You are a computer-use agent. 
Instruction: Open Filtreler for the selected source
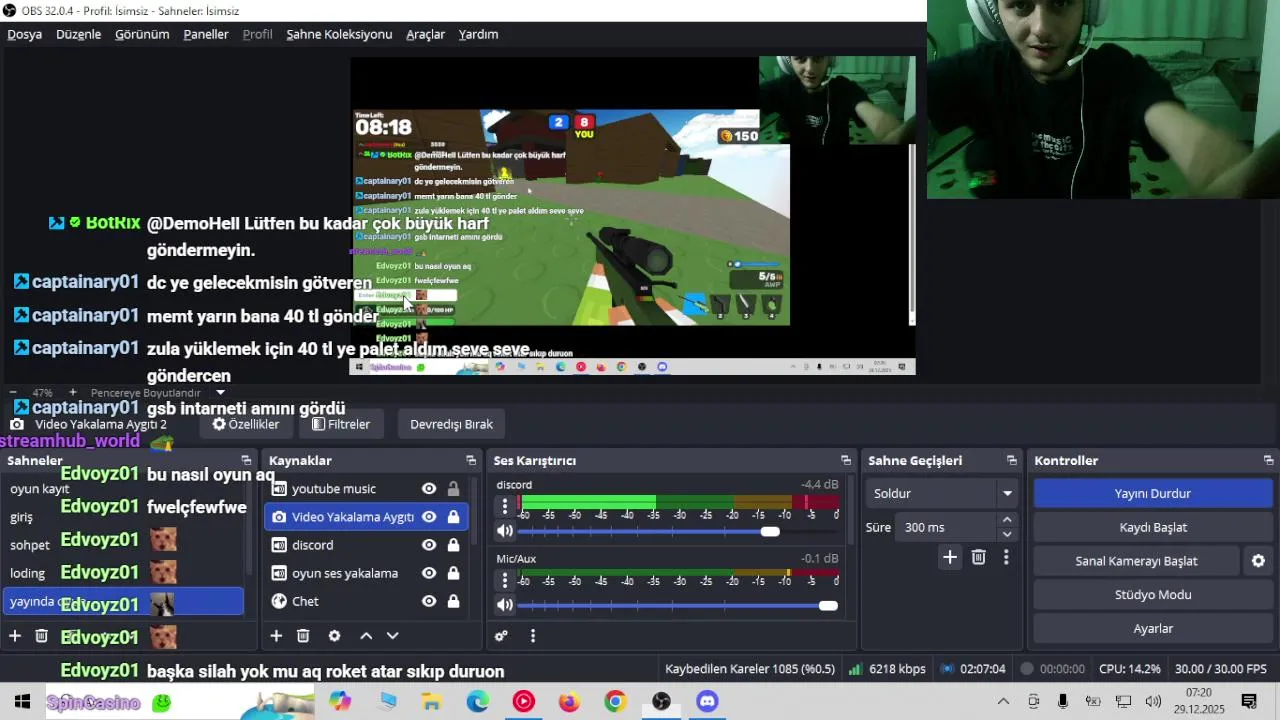pyautogui.click(x=340, y=424)
